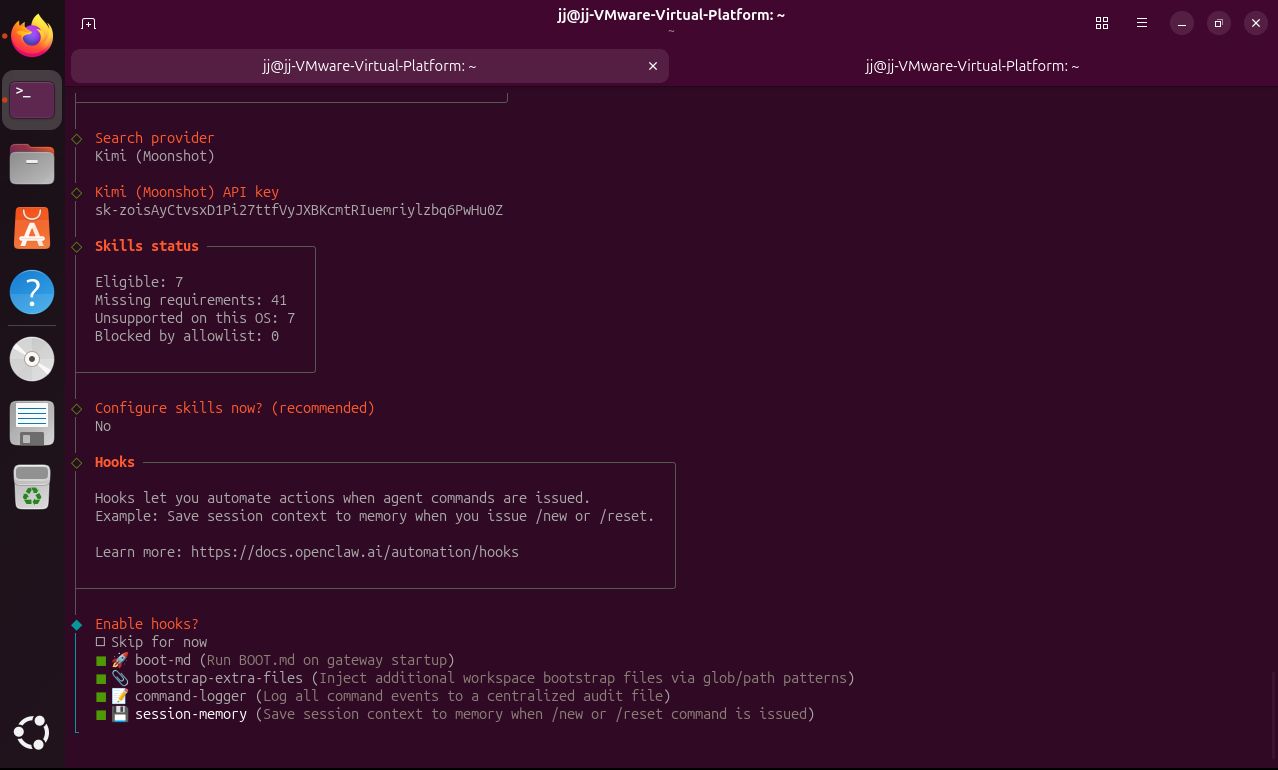Open the Help application in dock

(32, 293)
